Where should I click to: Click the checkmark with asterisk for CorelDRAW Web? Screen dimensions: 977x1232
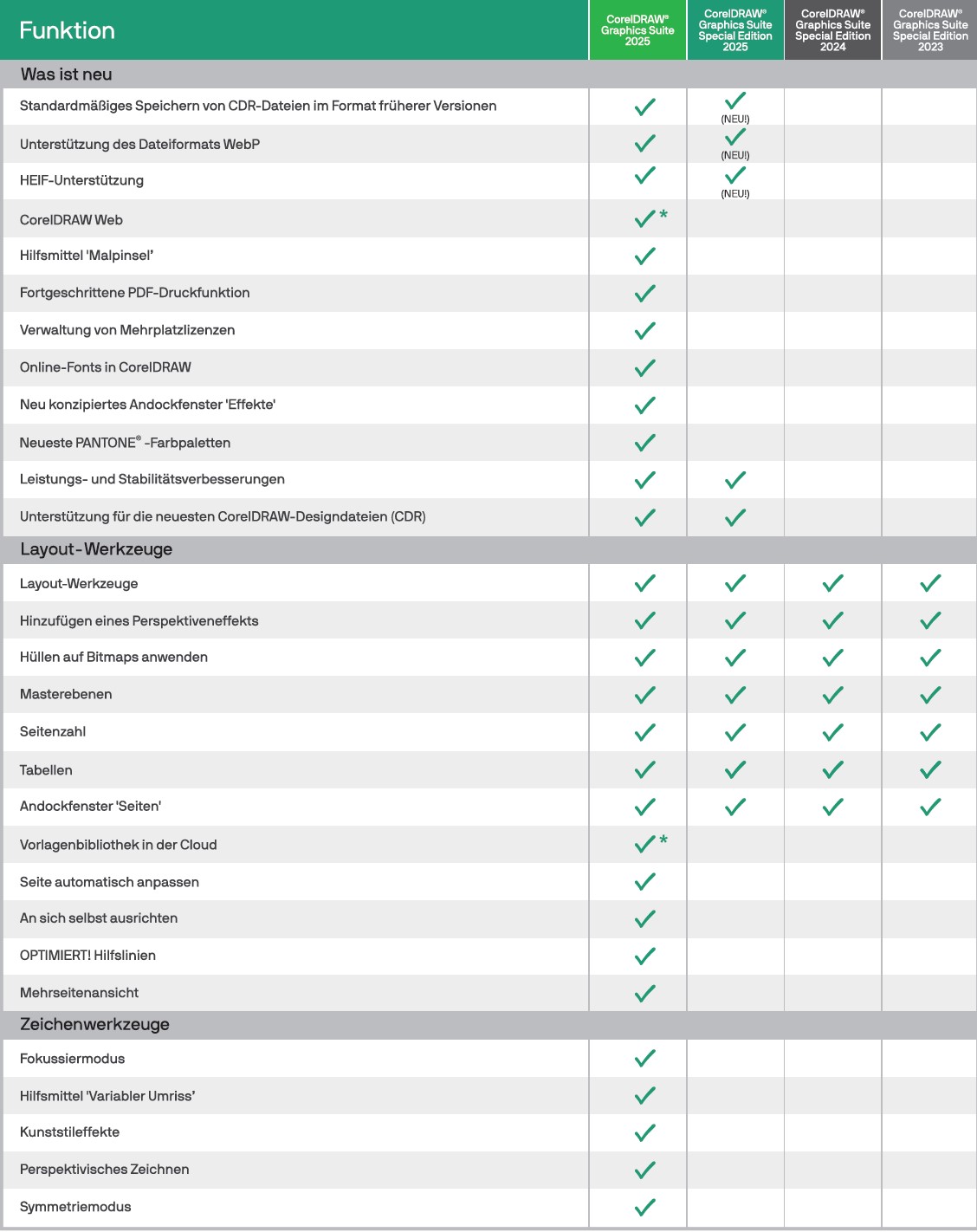click(646, 219)
